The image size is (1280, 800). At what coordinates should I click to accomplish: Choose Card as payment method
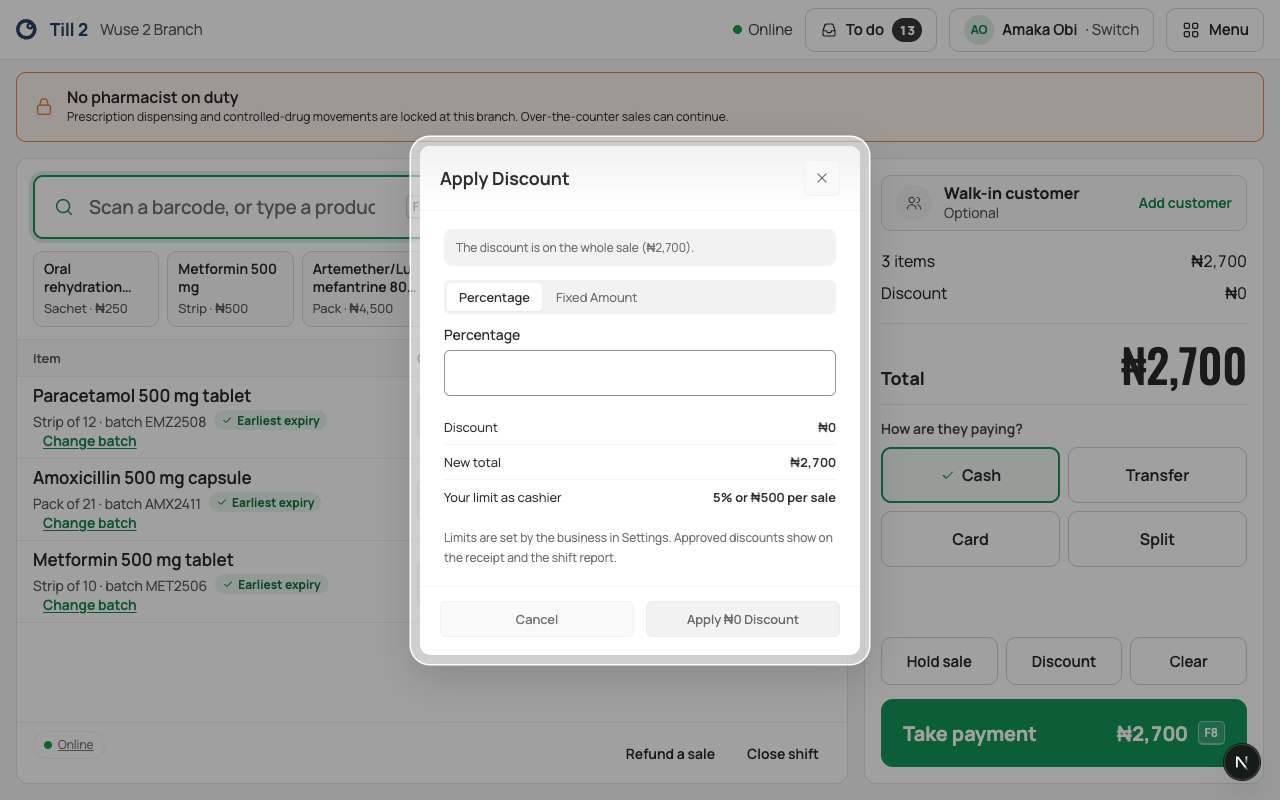point(970,539)
